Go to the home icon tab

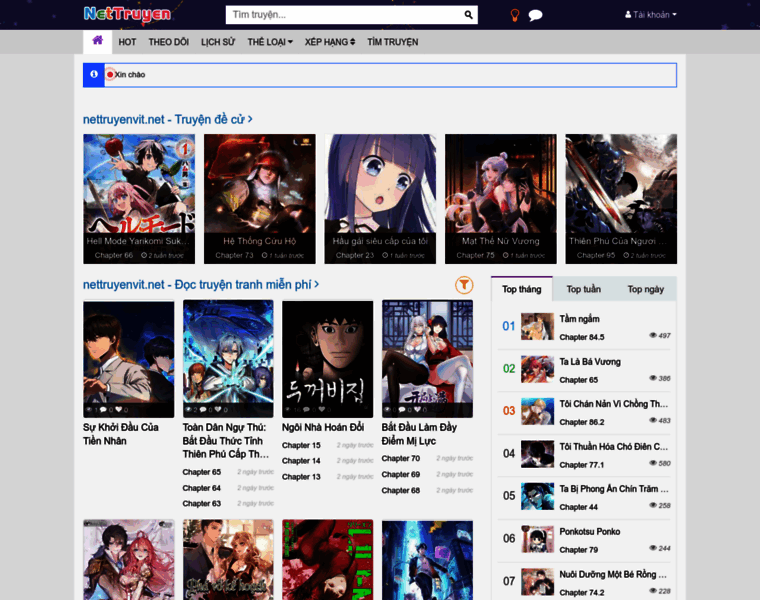(97, 41)
